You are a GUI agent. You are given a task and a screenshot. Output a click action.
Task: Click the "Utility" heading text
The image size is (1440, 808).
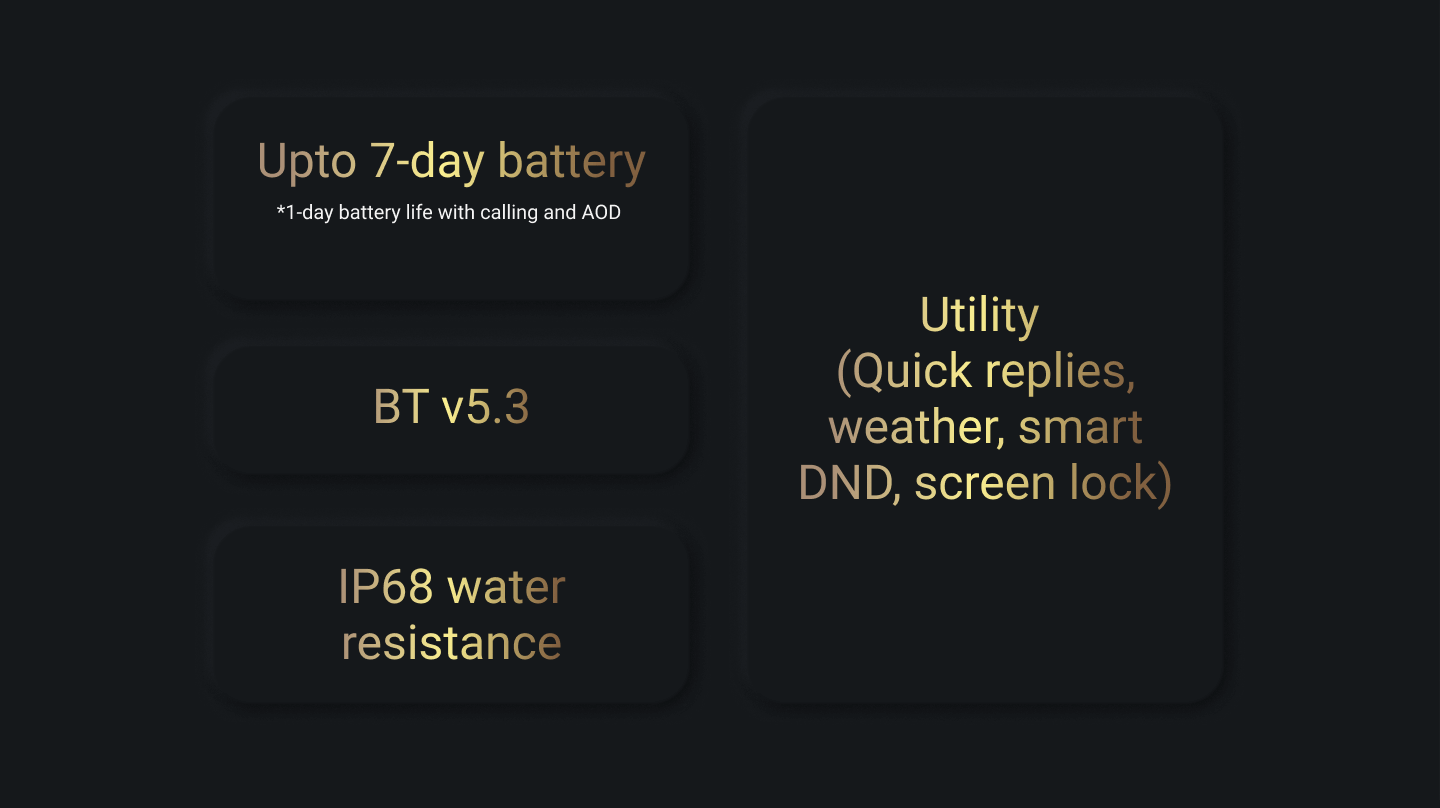point(979,316)
